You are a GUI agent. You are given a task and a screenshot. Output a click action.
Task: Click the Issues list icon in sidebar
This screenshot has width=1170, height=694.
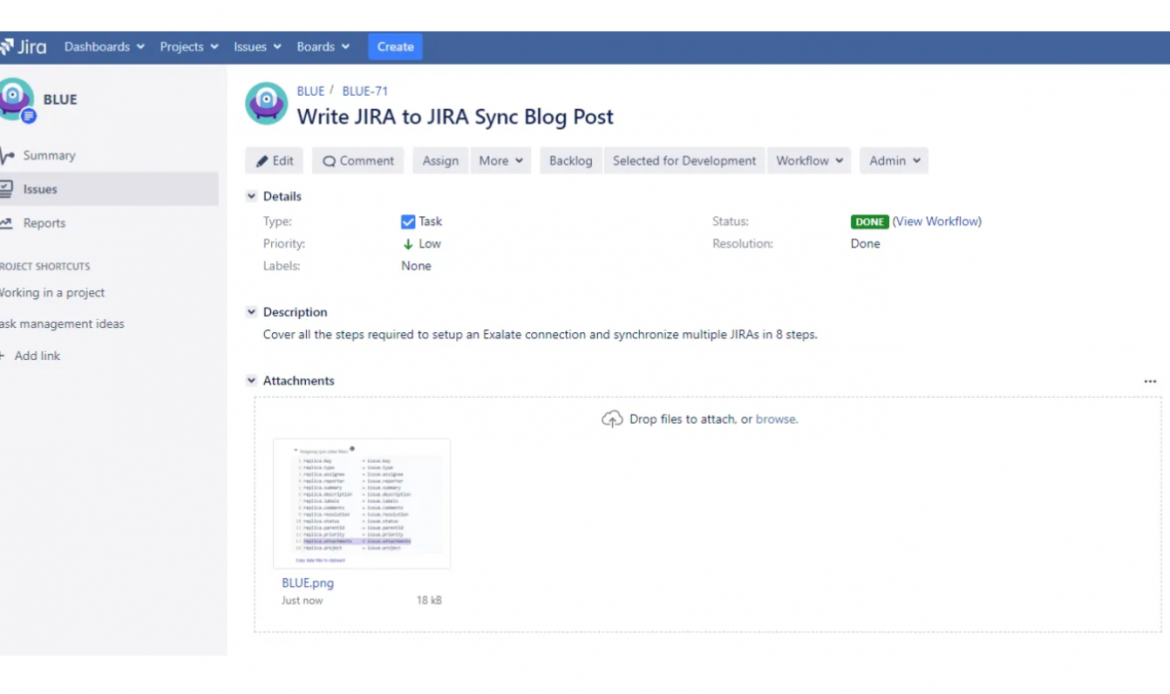(7, 189)
